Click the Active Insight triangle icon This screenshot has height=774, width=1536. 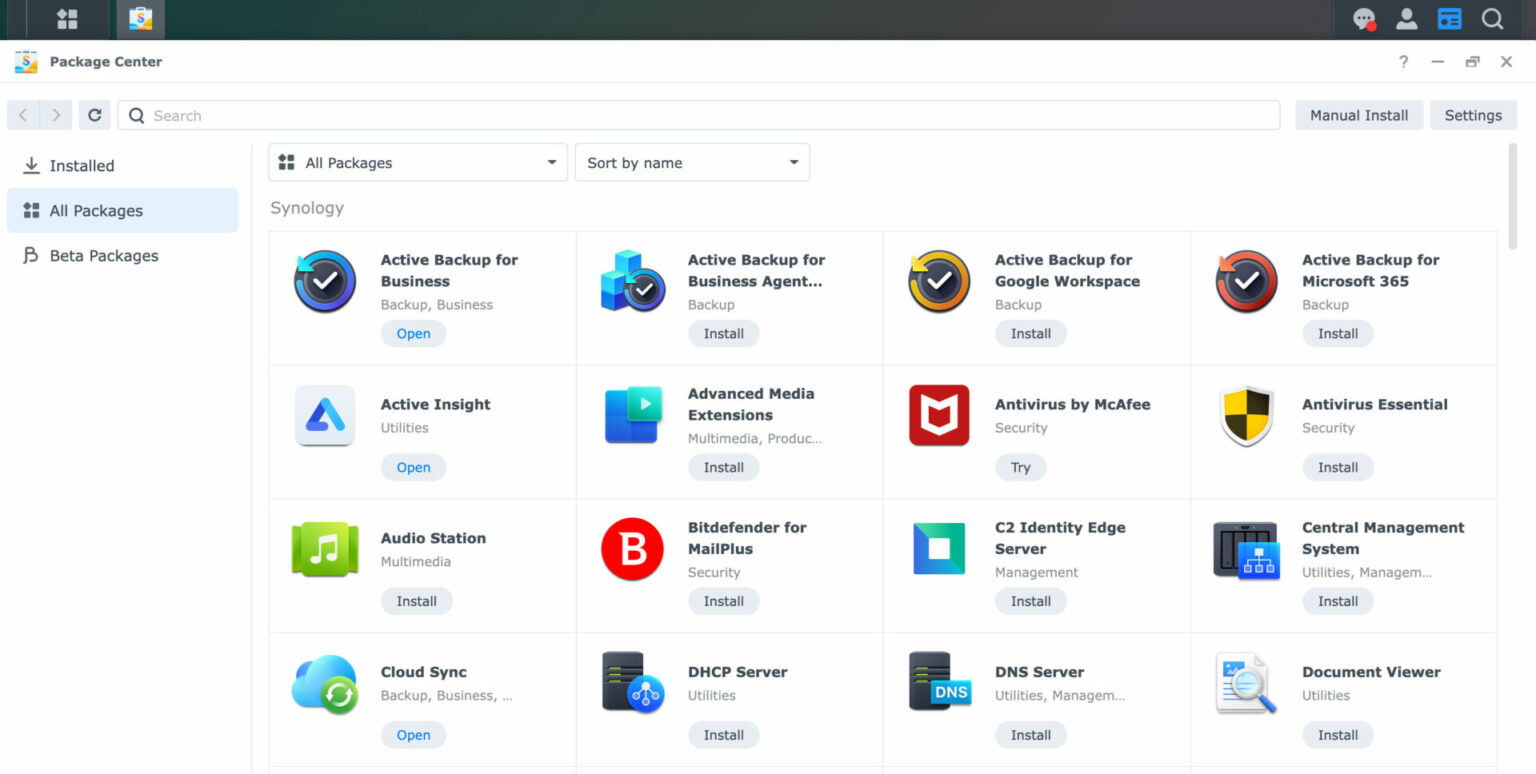[x=324, y=415]
